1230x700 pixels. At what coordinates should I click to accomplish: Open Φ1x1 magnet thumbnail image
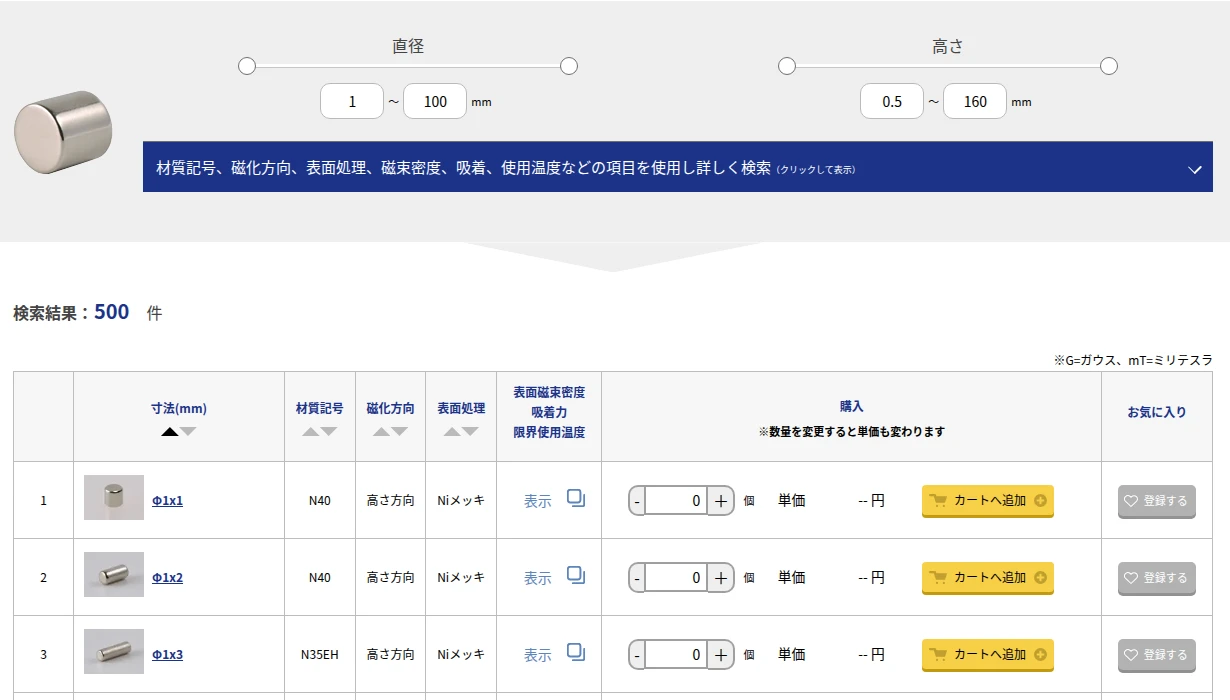pyautogui.click(x=114, y=498)
